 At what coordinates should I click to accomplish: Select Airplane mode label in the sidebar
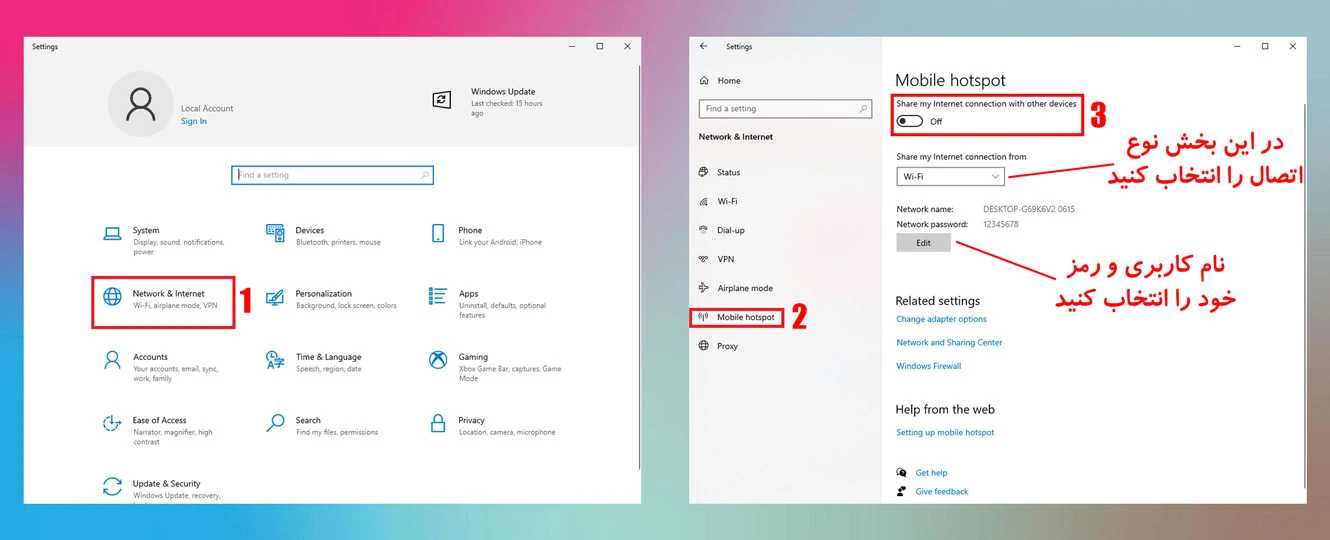(745, 288)
